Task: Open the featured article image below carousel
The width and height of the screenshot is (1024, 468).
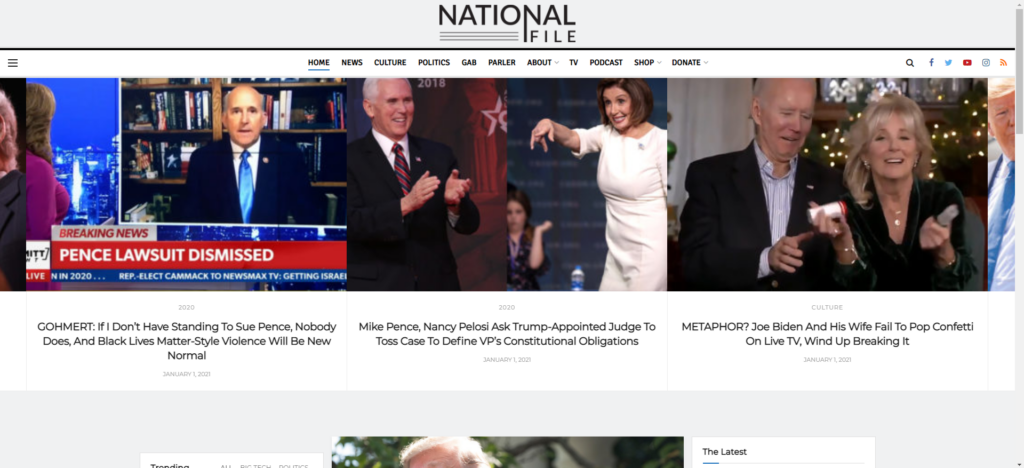Action: coord(507,452)
